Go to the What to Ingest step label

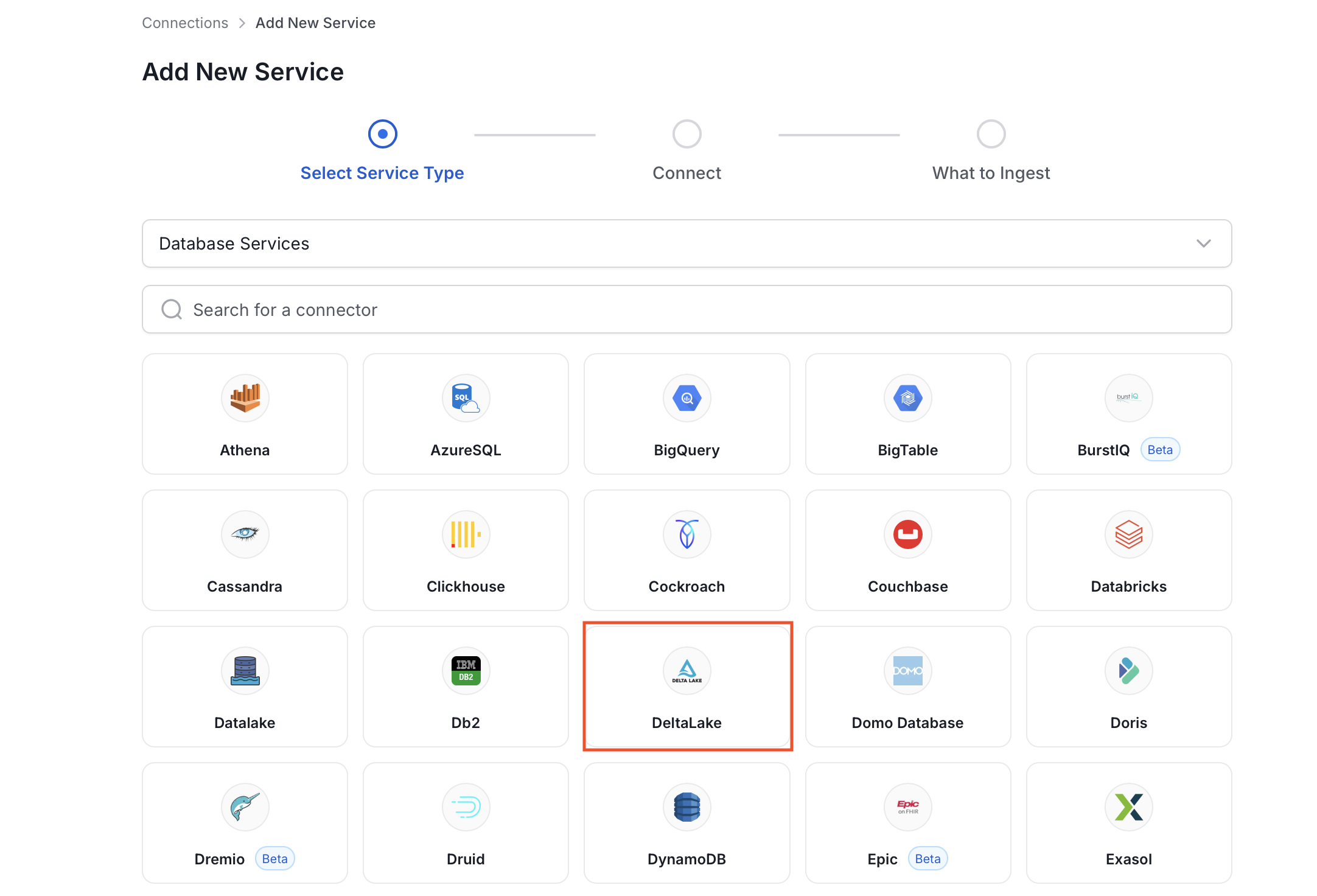[991, 173]
